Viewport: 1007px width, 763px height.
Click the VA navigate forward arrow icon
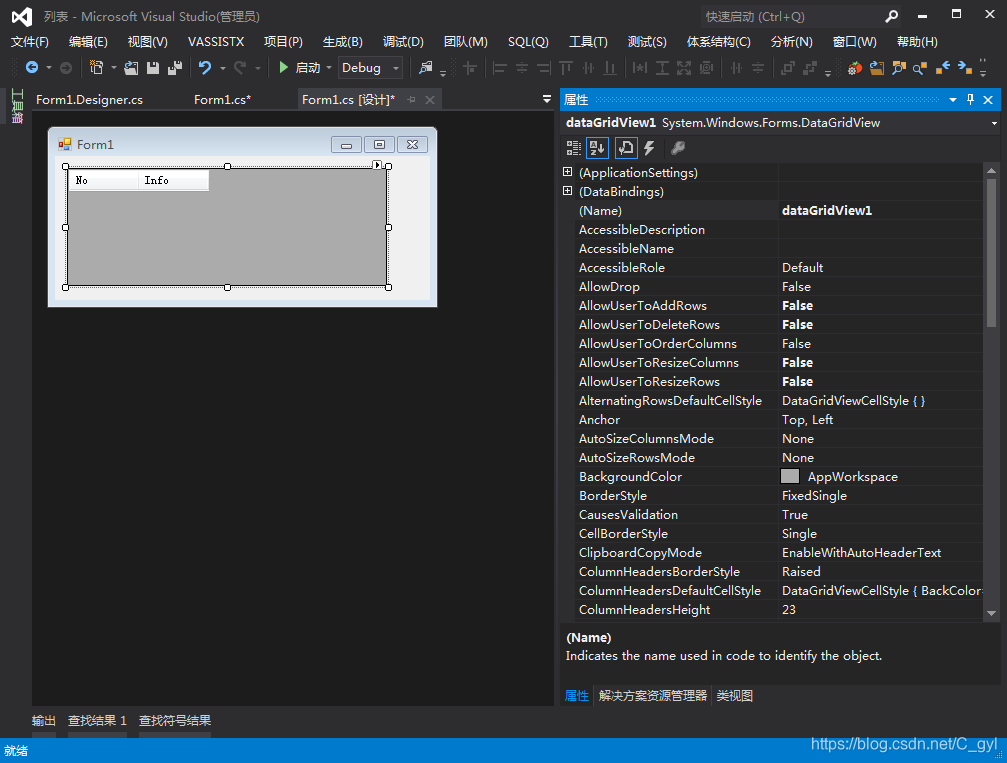[x=965, y=67]
